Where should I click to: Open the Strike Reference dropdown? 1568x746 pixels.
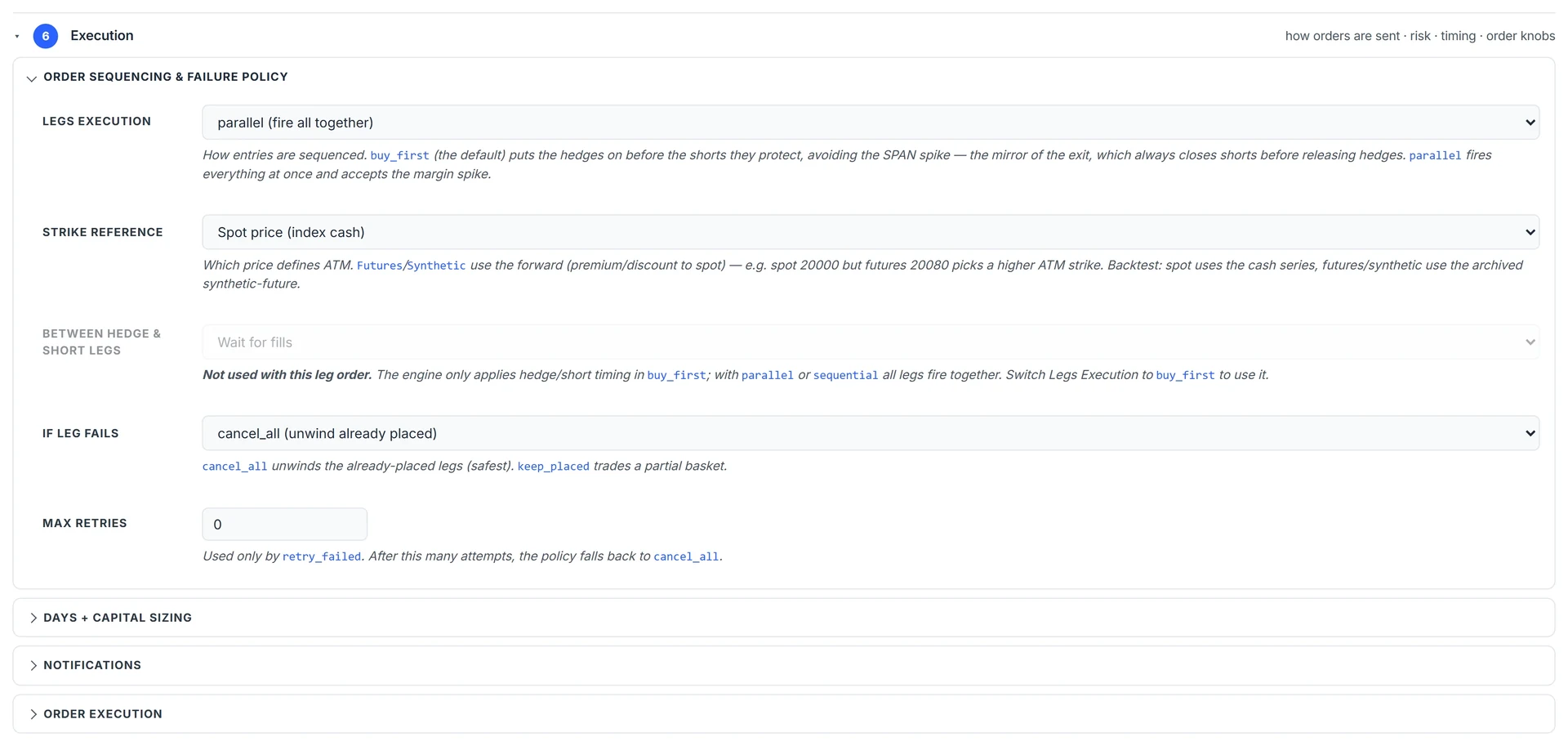click(871, 232)
